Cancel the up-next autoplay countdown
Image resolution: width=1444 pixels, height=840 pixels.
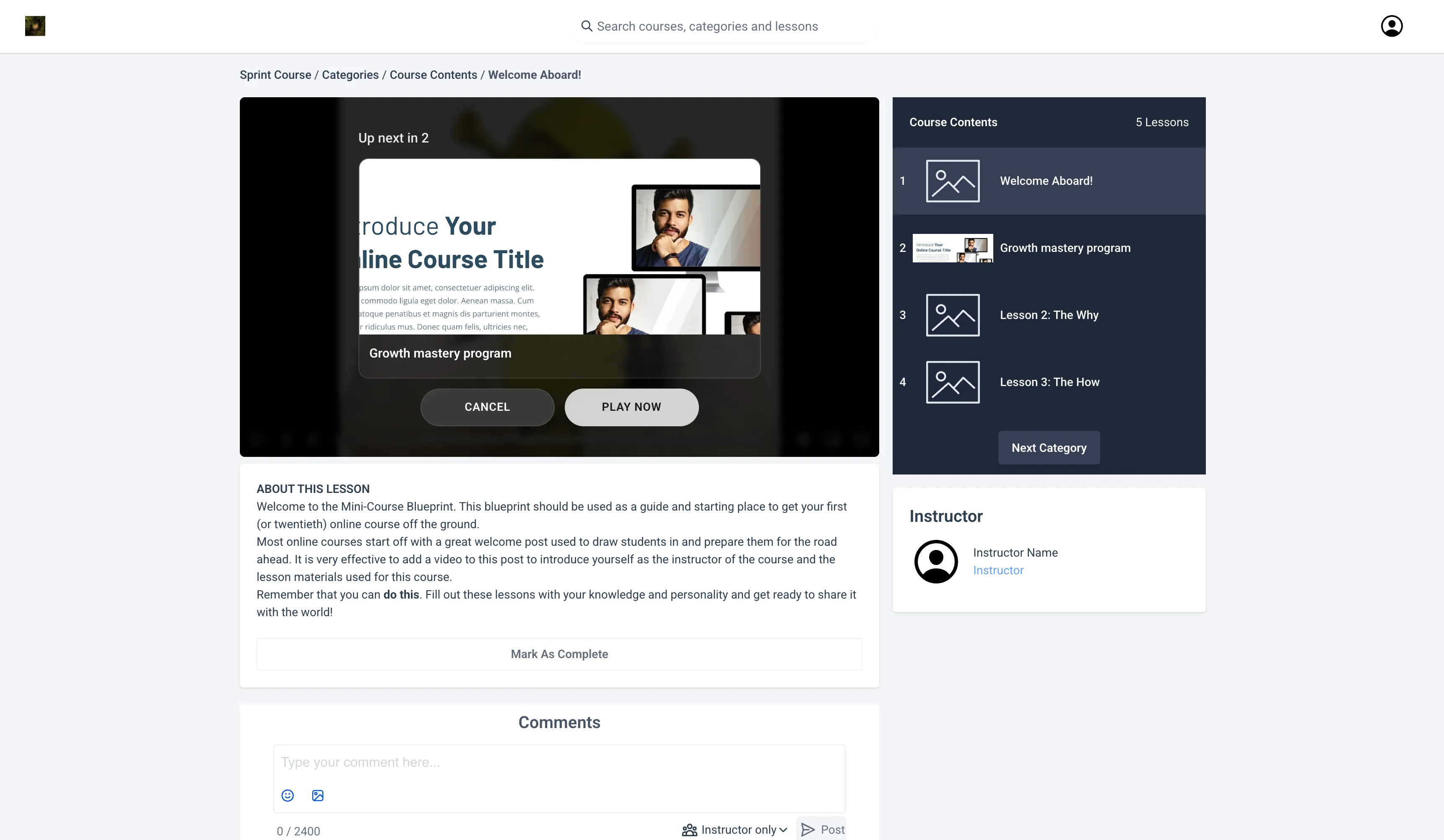pyautogui.click(x=486, y=407)
